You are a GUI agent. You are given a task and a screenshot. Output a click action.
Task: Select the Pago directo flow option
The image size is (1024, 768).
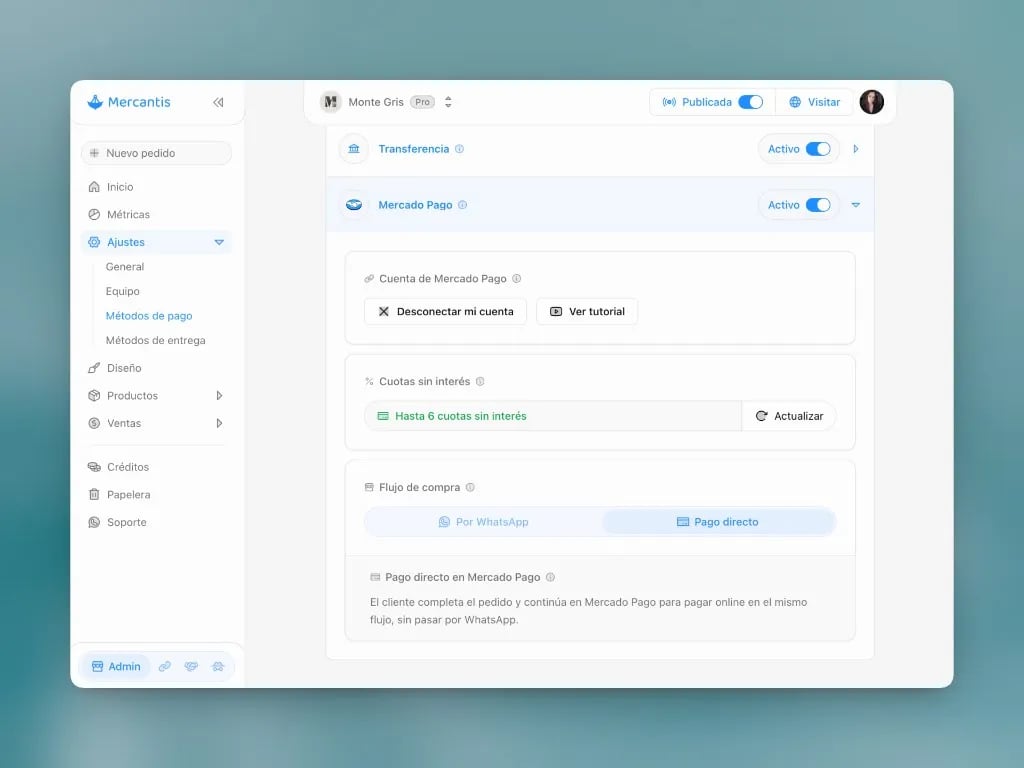pyautogui.click(x=718, y=522)
